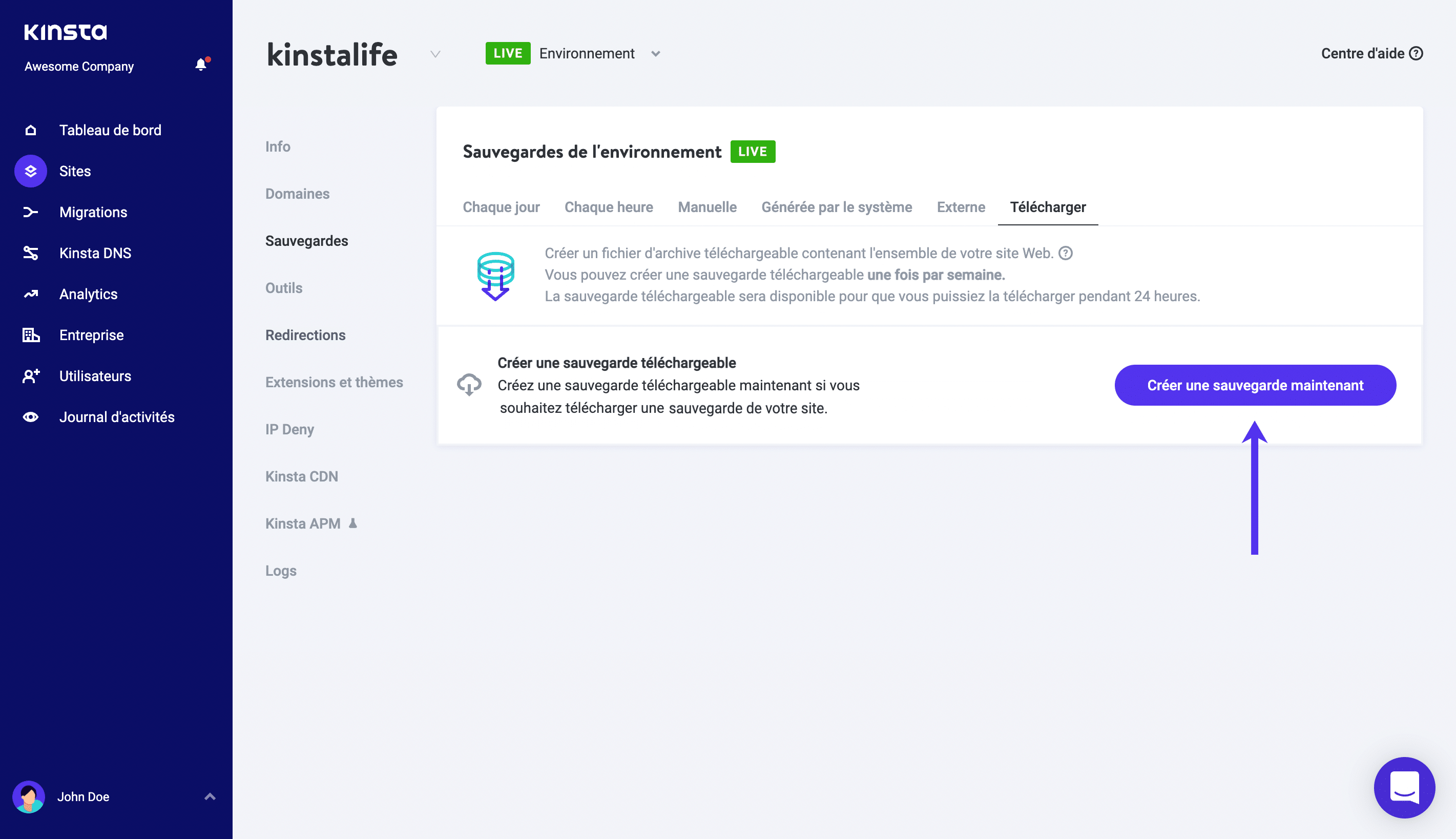This screenshot has height=839, width=1456.
Task: Click the Tableau de bord menu item
Action: click(x=109, y=130)
